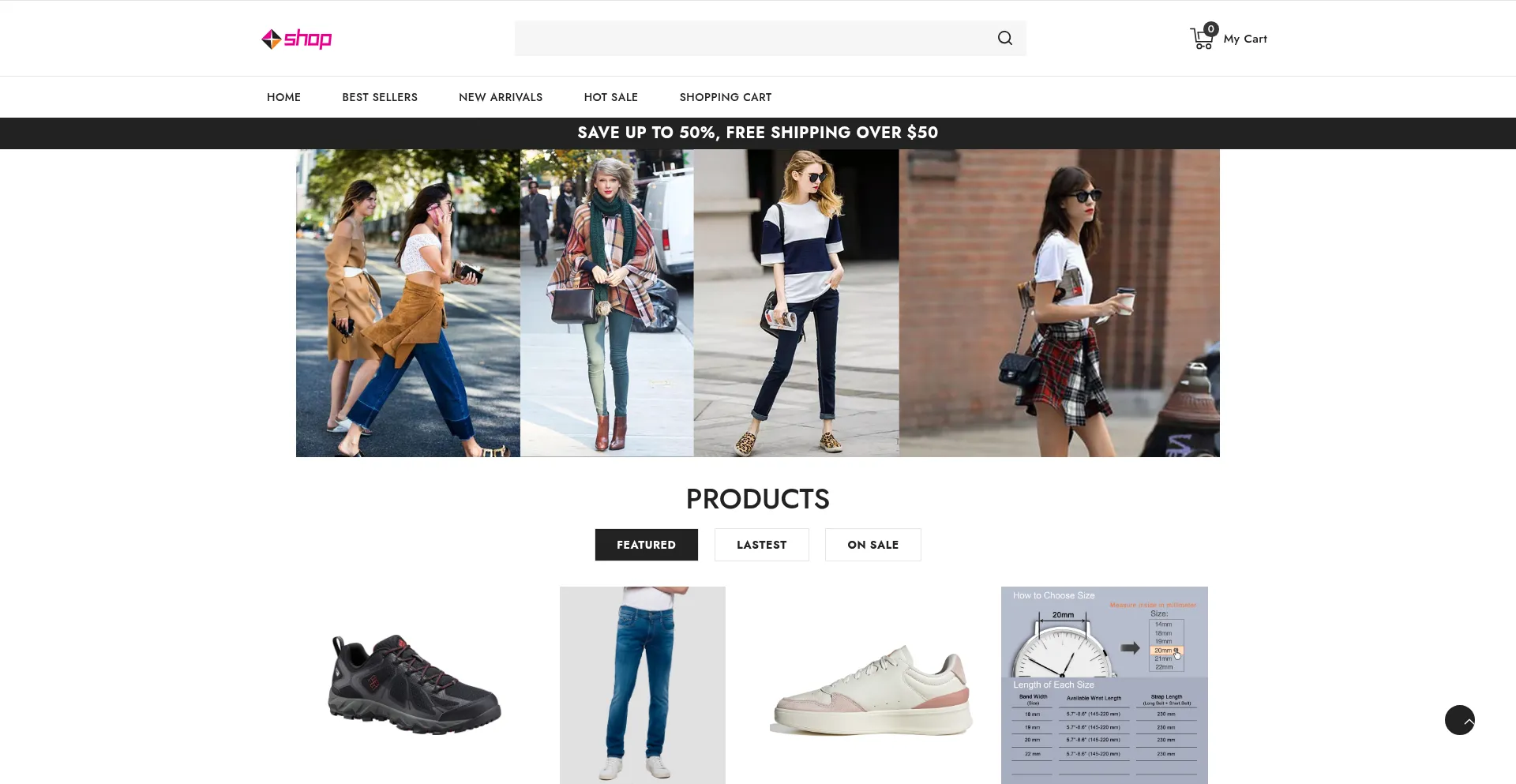
Task: Open the Home menu item
Action: click(x=283, y=97)
